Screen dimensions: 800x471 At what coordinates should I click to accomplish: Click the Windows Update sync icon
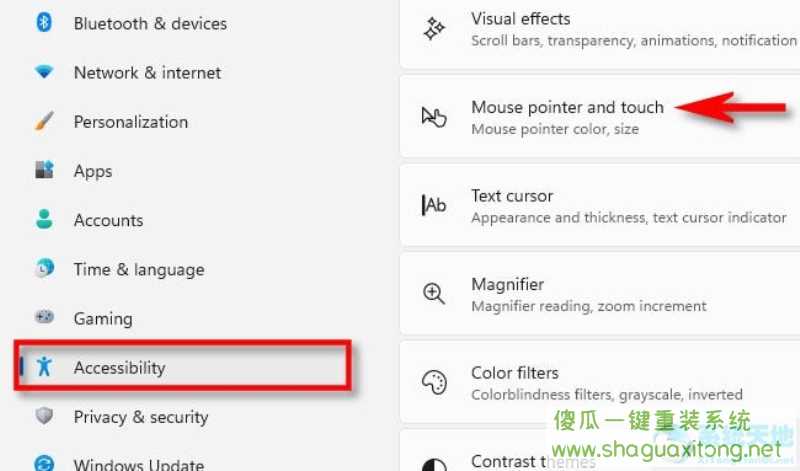[x=44, y=462]
